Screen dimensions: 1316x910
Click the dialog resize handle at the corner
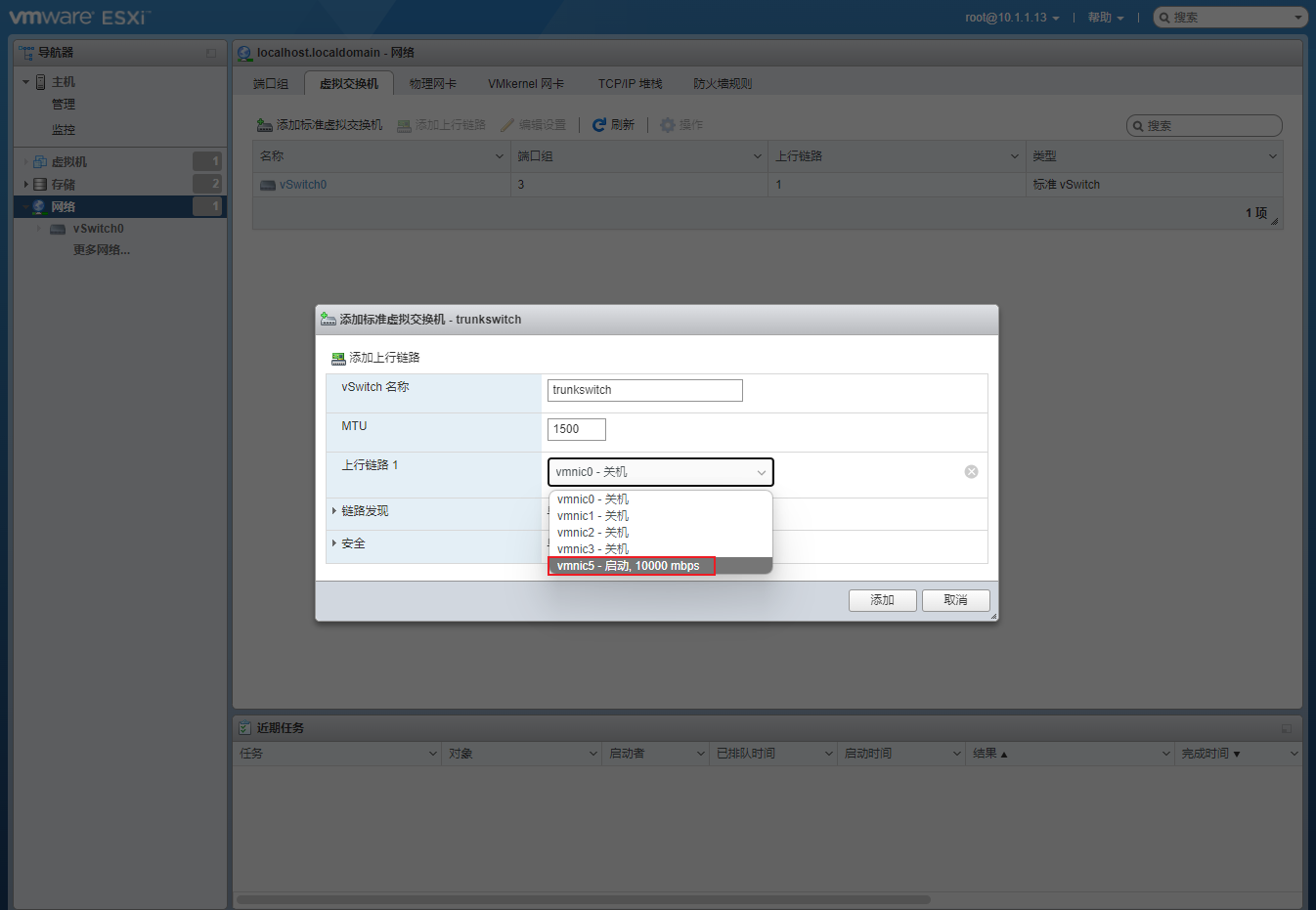pyautogui.click(x=993, y=616)
